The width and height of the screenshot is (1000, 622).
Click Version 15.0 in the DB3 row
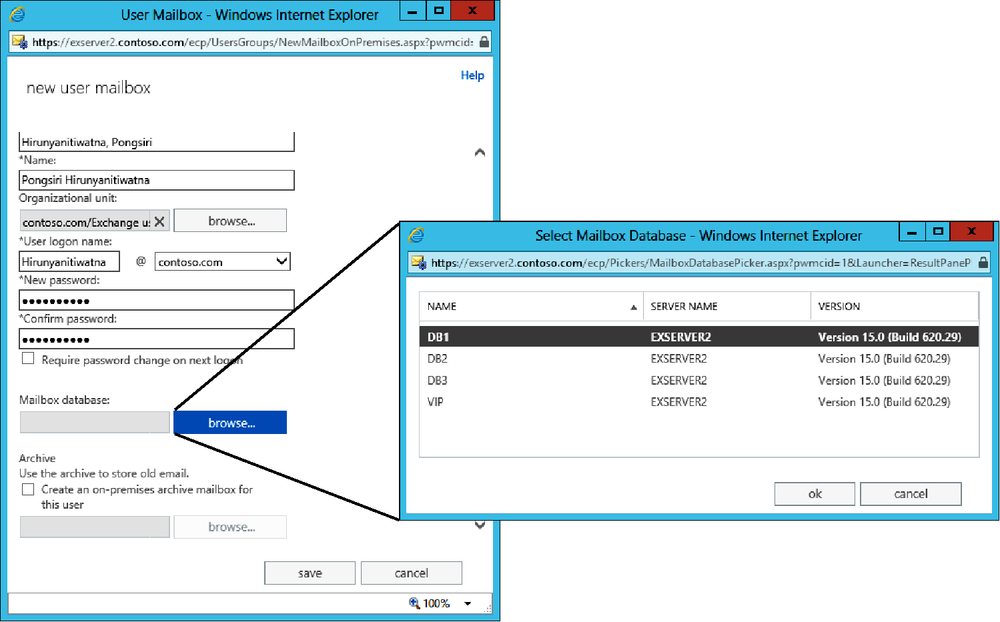click(884, 380)
